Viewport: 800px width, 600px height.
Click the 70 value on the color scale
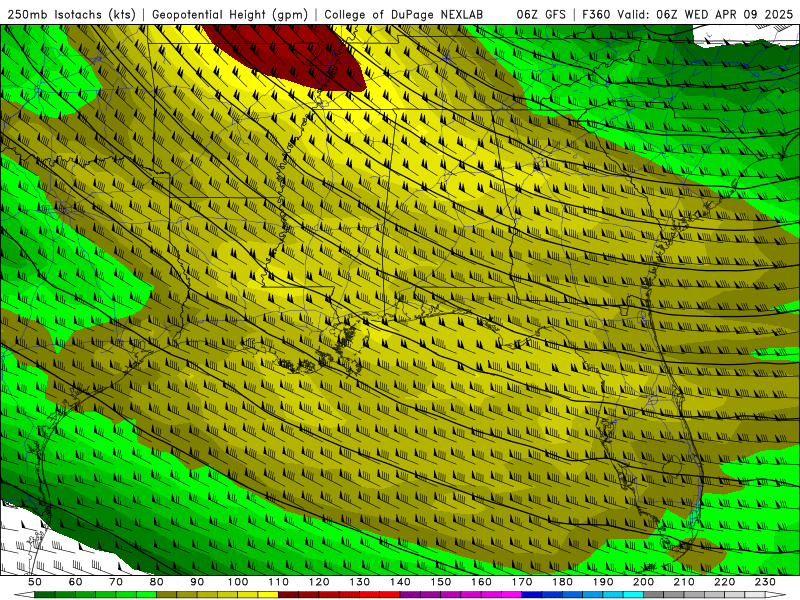(116, 582)
